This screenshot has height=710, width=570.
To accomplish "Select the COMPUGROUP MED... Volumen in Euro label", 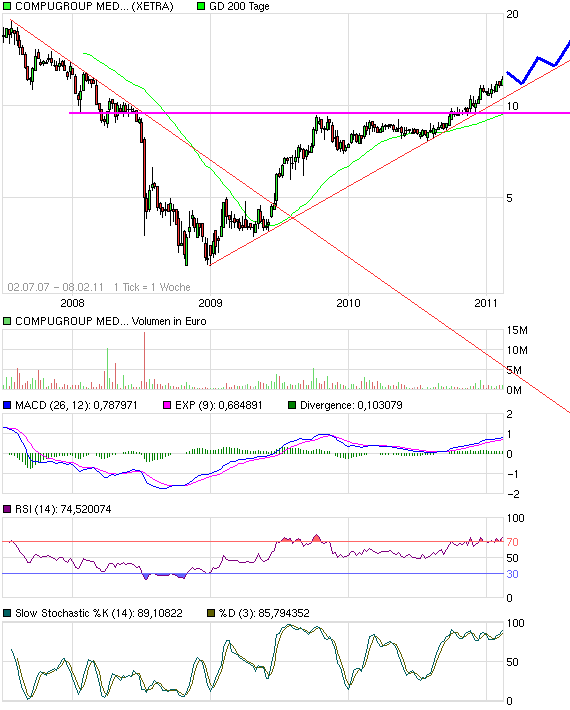I will pyautogui.click(x=111, y=321).
